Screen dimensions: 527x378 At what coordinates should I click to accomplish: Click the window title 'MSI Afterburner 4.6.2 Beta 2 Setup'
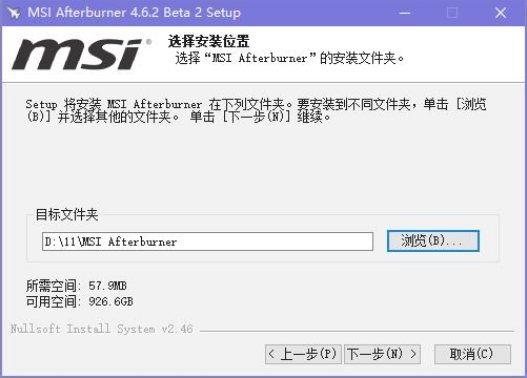(134, 13)
